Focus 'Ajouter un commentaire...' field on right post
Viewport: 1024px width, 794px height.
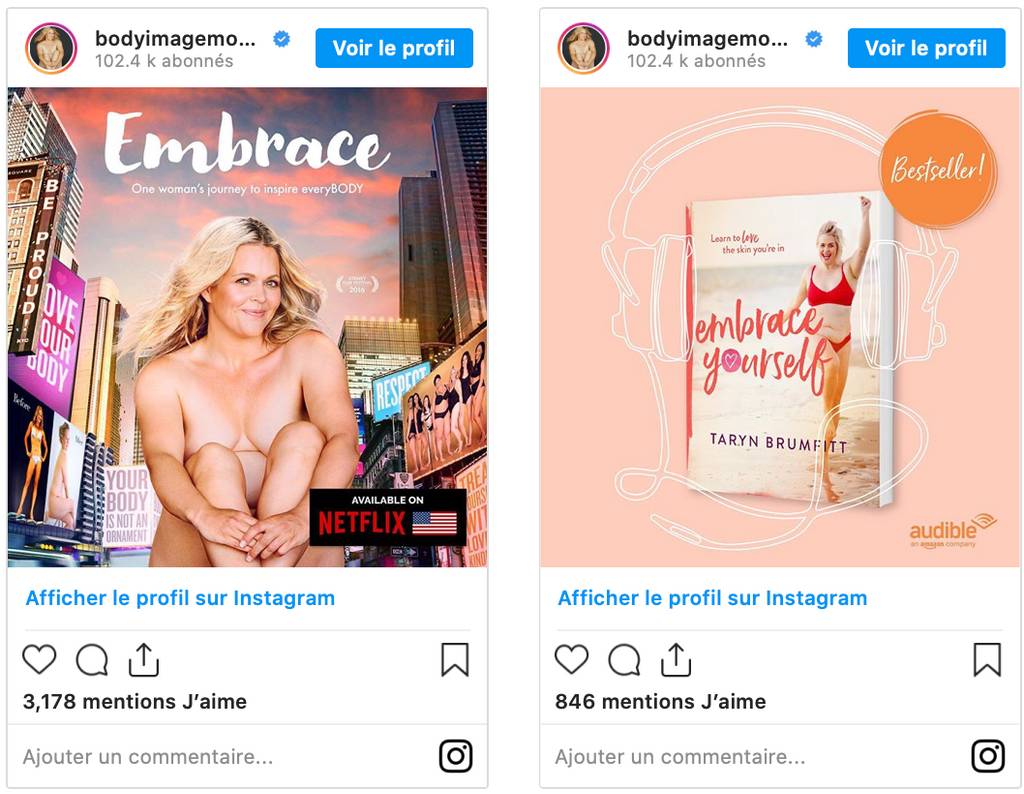coord(754,757)
